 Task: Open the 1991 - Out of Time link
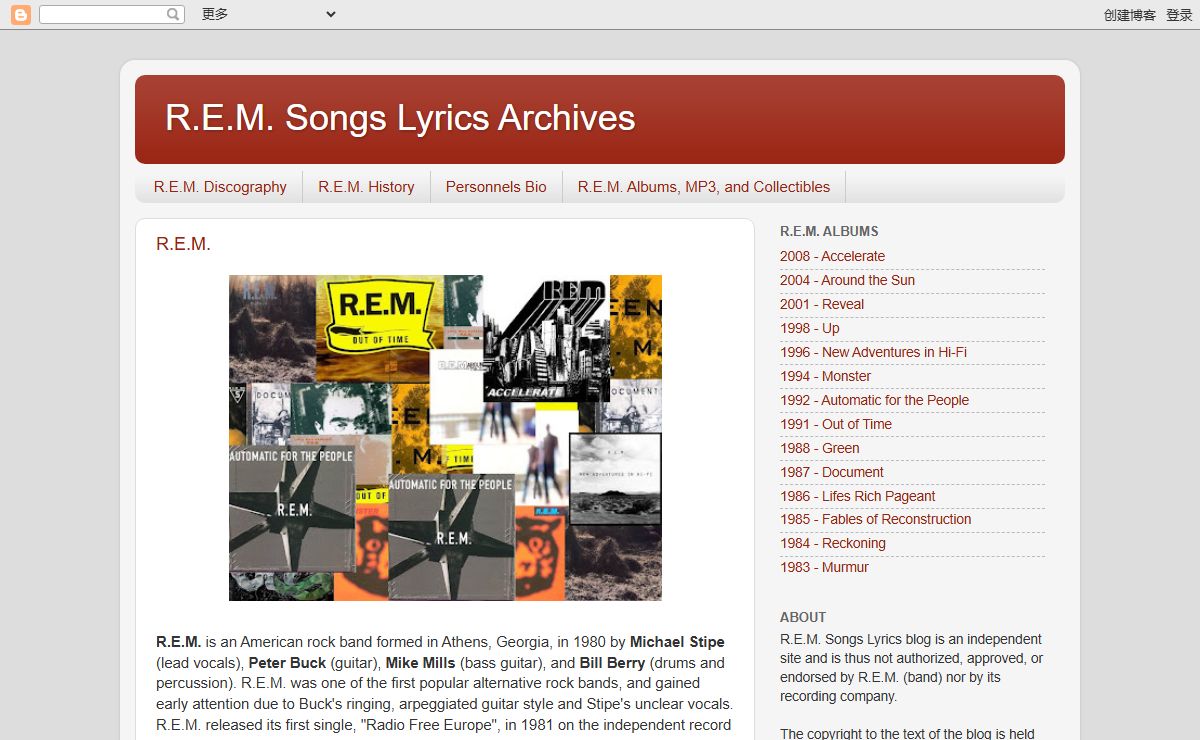coord(836,424)
